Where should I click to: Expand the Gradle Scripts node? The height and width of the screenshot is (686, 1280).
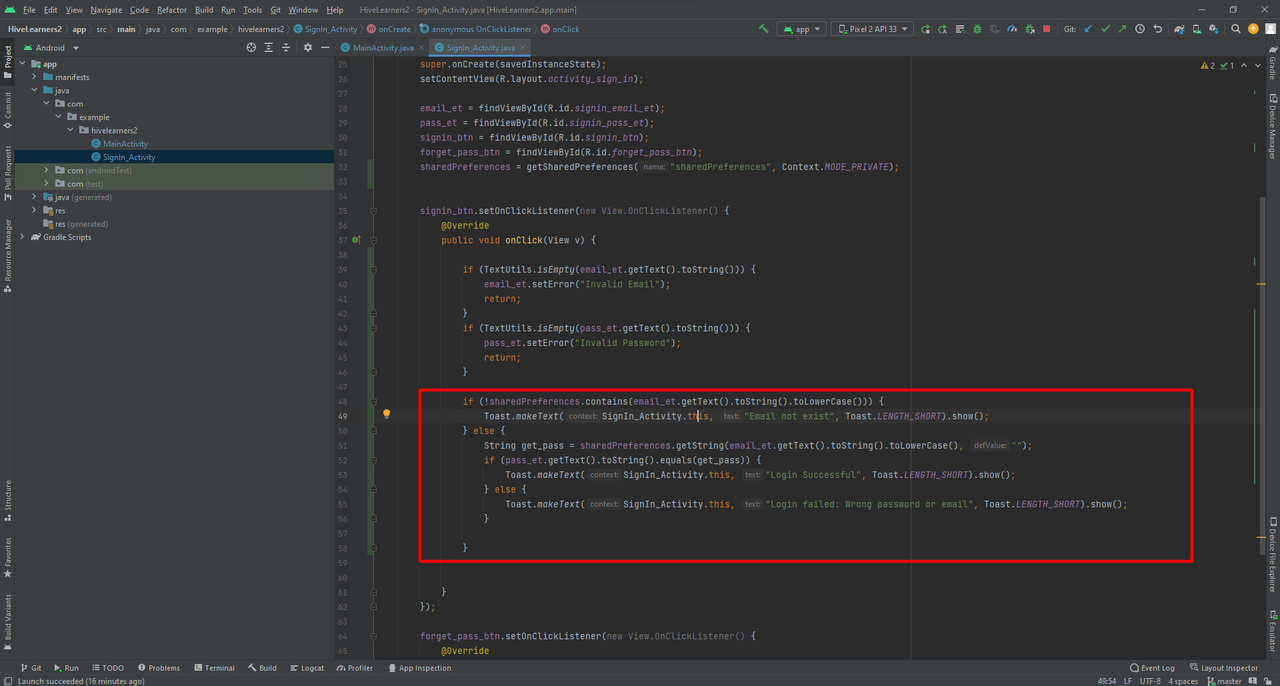pos(23,237)
